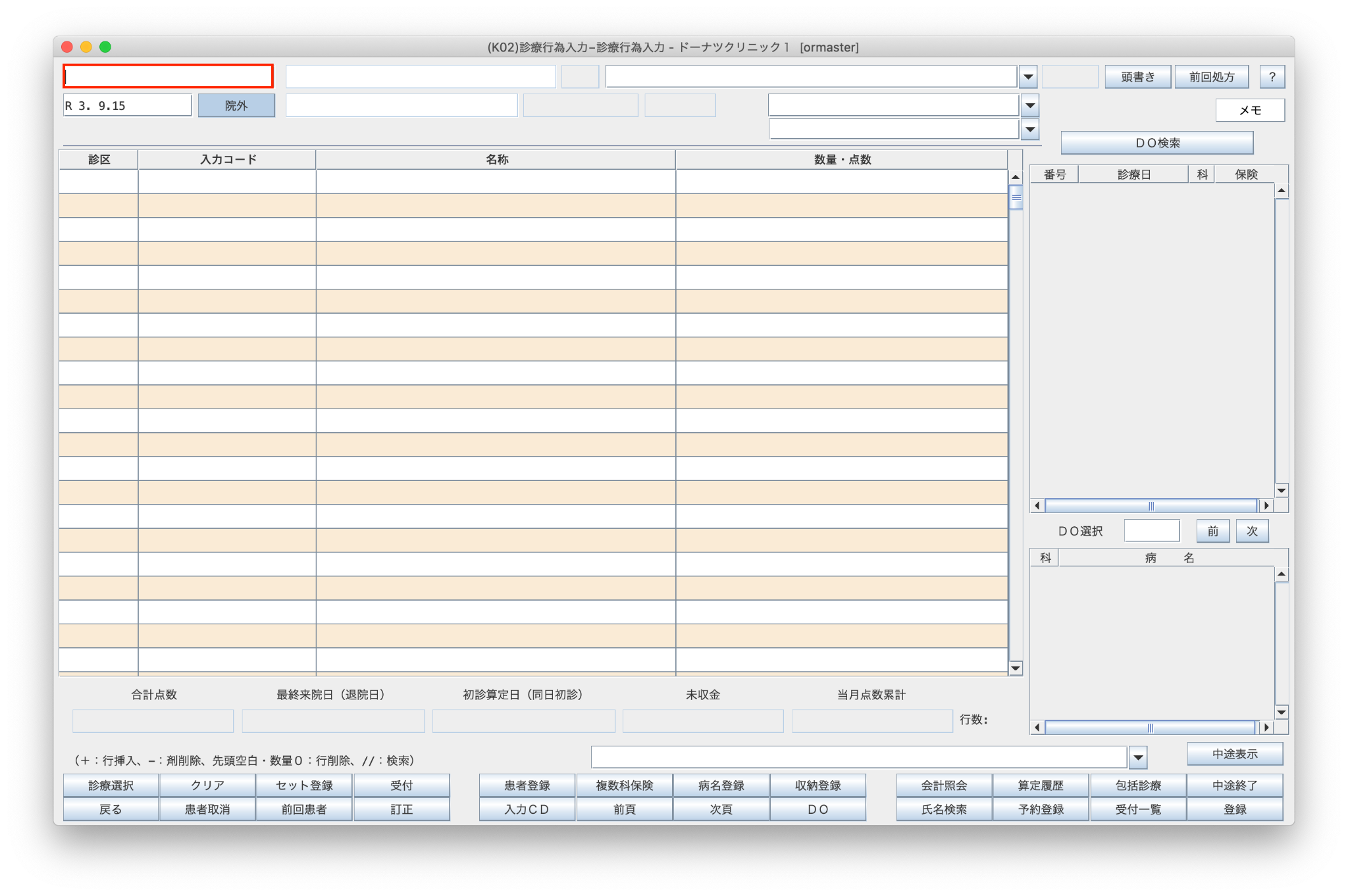Open the メモ button
This screenshot has width=1348, height=896.
click(x=1249, y=111)
